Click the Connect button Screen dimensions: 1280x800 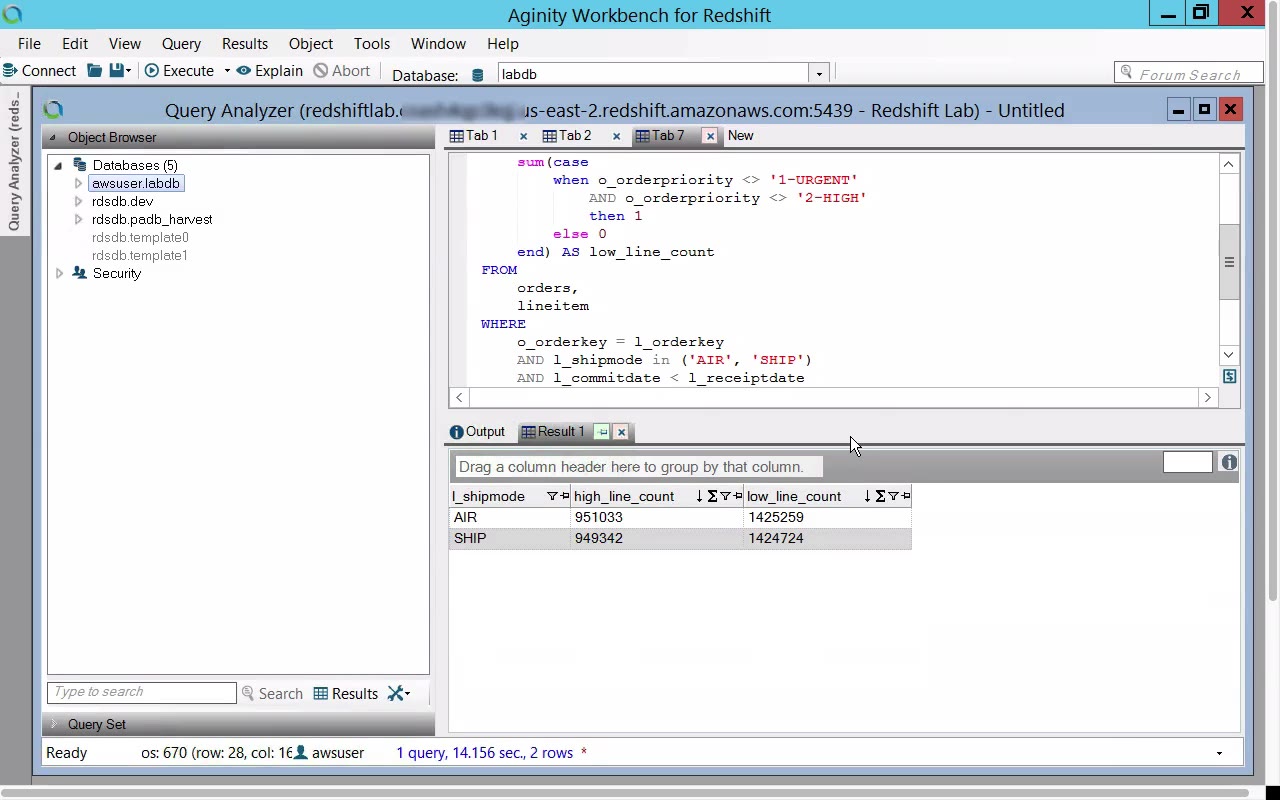pos(40,71)
